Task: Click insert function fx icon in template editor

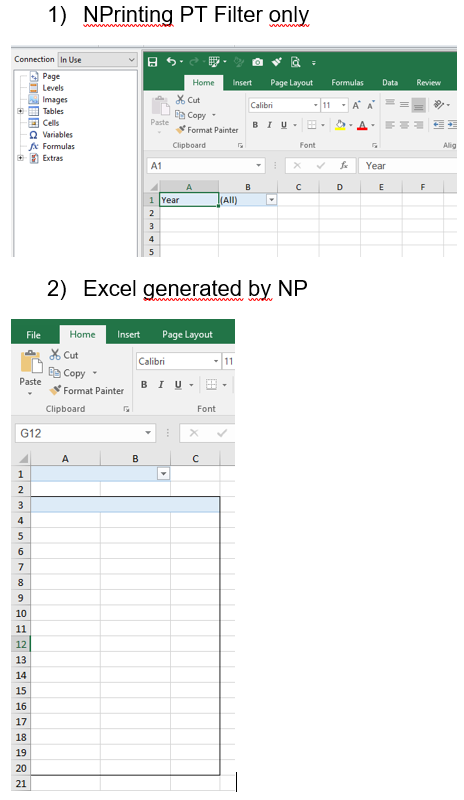Action: pyautogui.click(x=344, y=166)
